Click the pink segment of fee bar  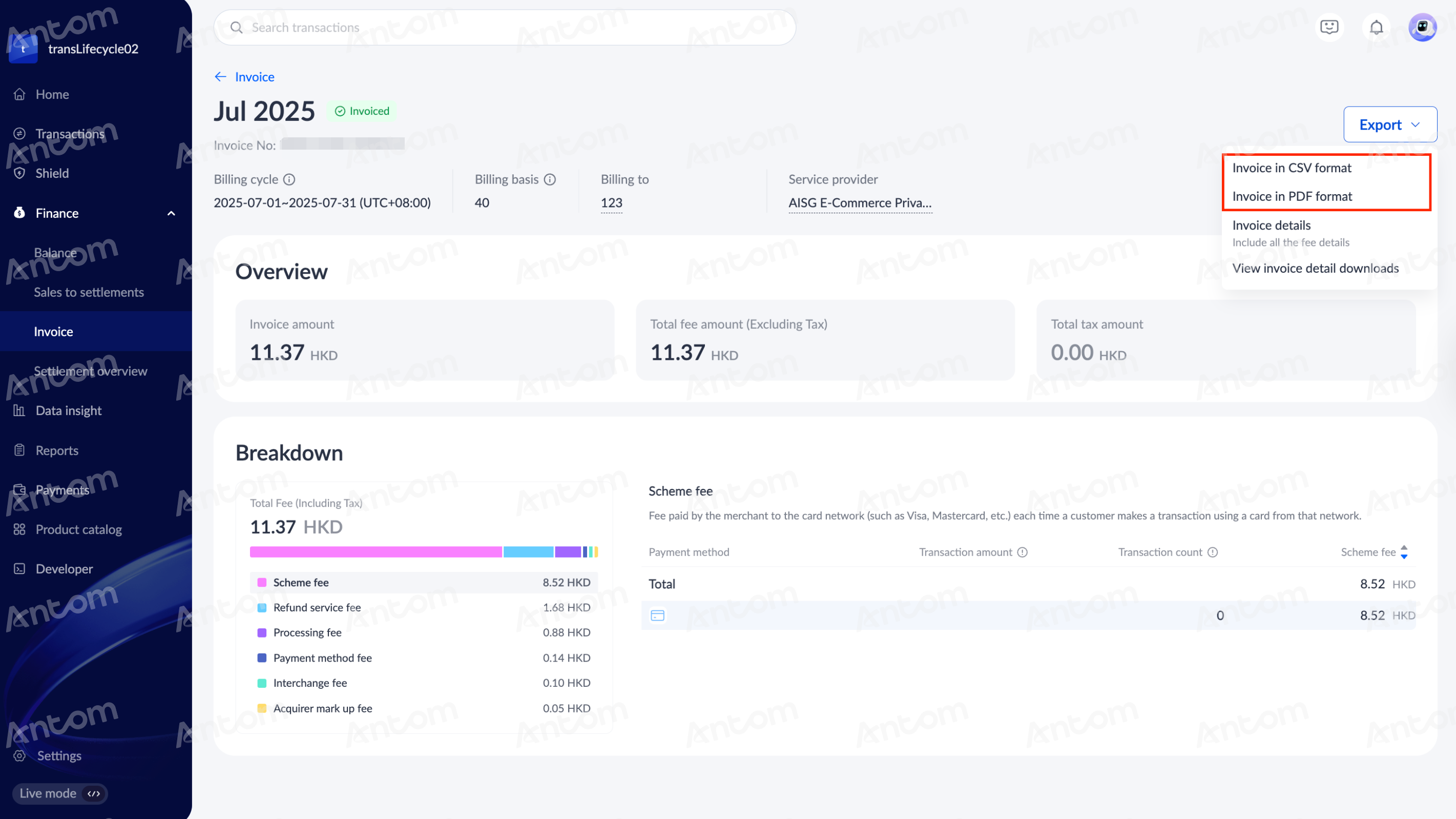click(376, 552)
